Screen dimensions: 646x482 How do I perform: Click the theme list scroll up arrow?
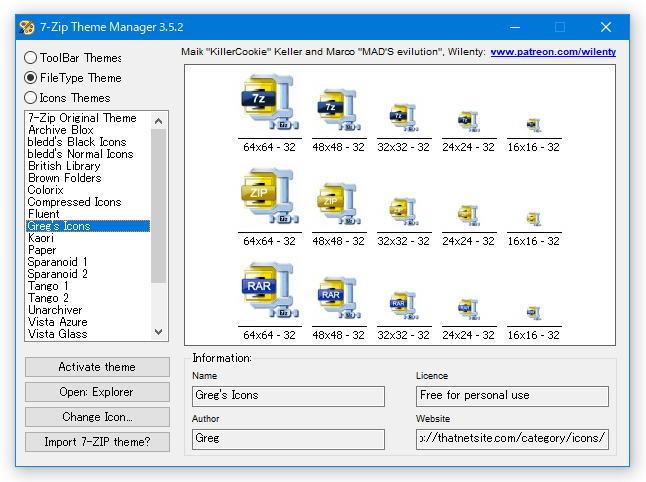[159, 121]
